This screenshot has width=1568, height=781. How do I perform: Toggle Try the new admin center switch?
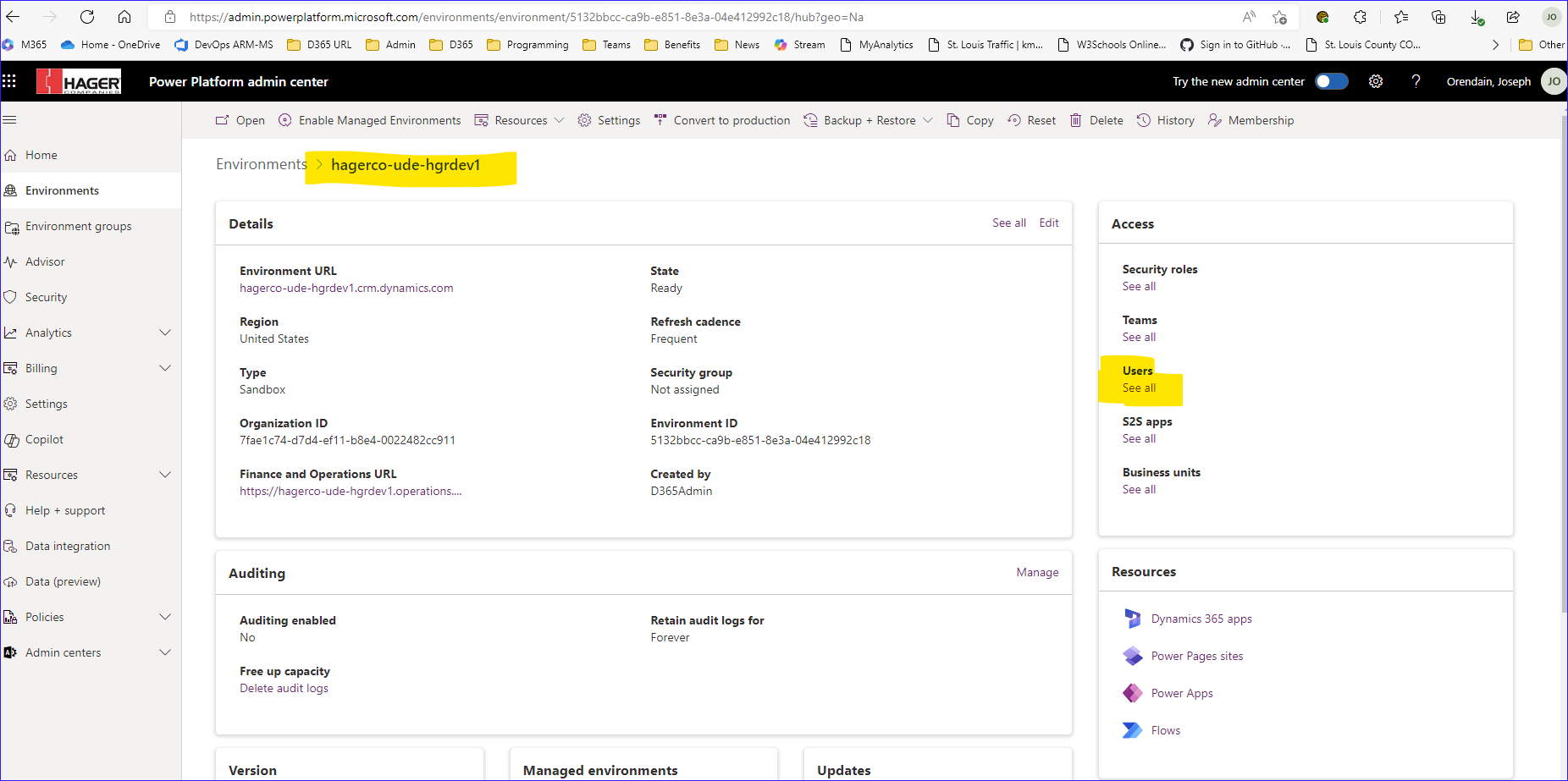tap(1332, 81)
